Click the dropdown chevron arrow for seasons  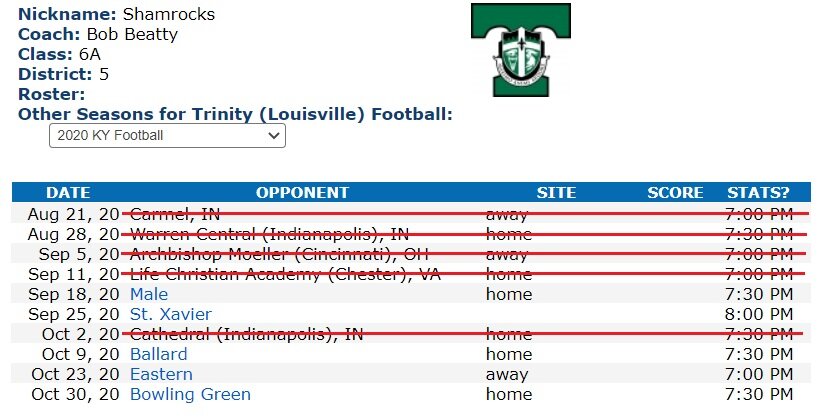[273, 135]
